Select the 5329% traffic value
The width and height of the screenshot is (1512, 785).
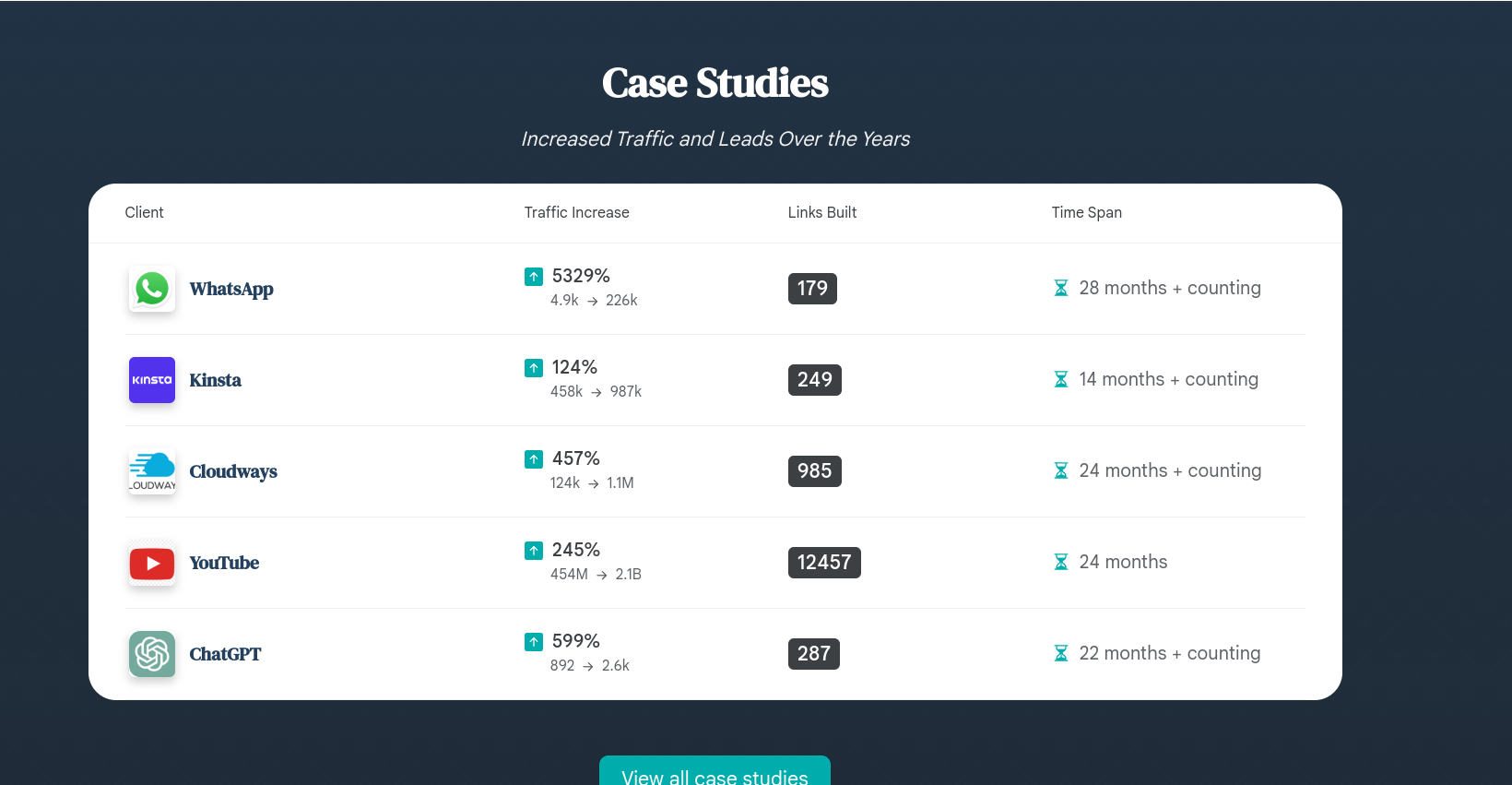581,276
